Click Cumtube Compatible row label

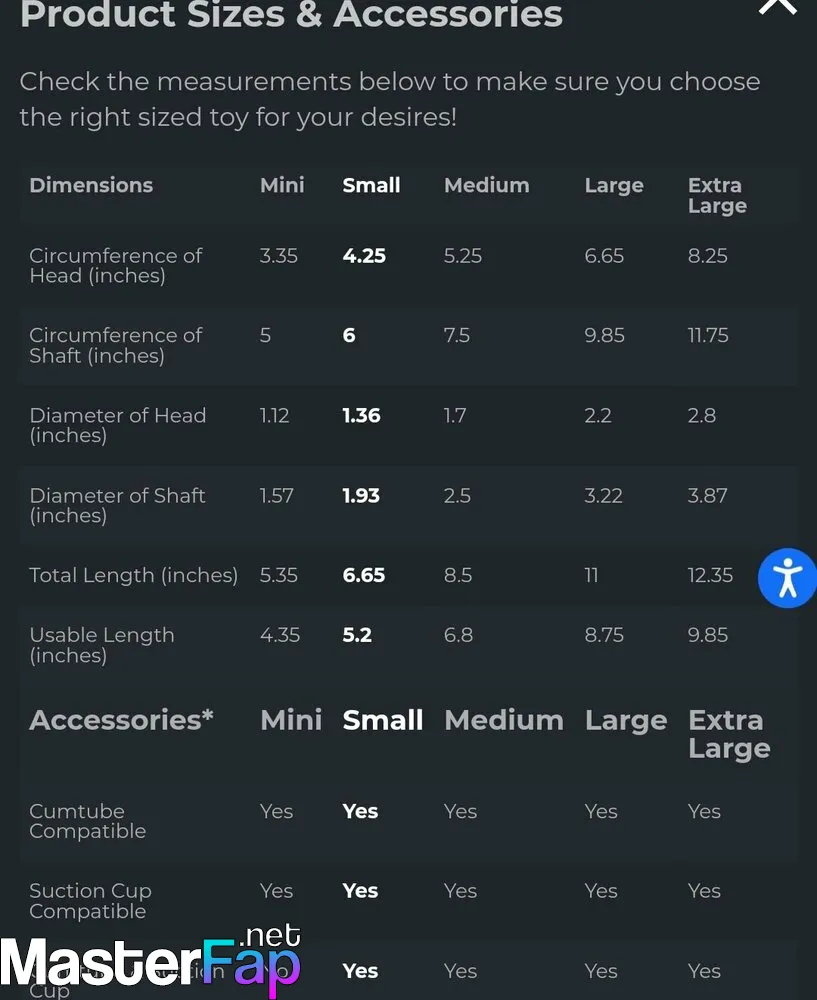click(x=87, y=821)
